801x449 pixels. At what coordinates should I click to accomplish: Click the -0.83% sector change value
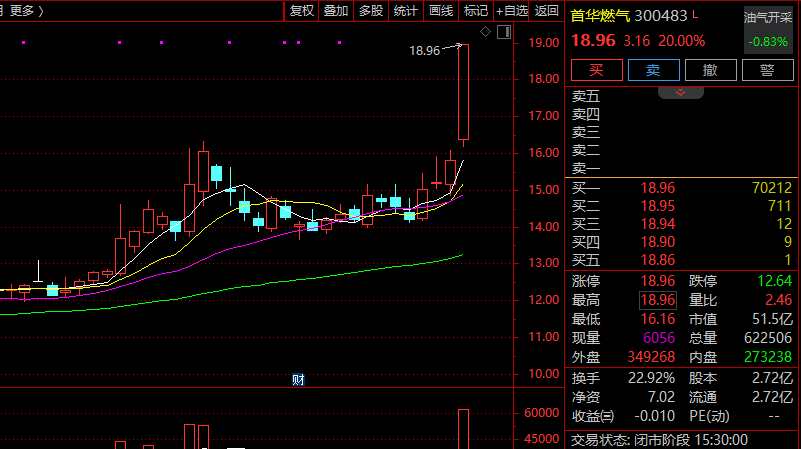(x=768, y=42)
